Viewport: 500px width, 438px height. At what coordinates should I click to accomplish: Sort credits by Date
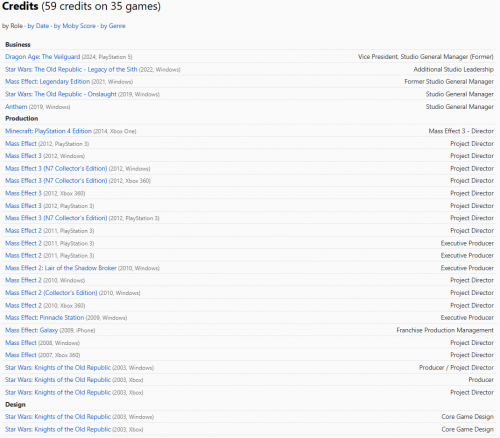(38, 26)
